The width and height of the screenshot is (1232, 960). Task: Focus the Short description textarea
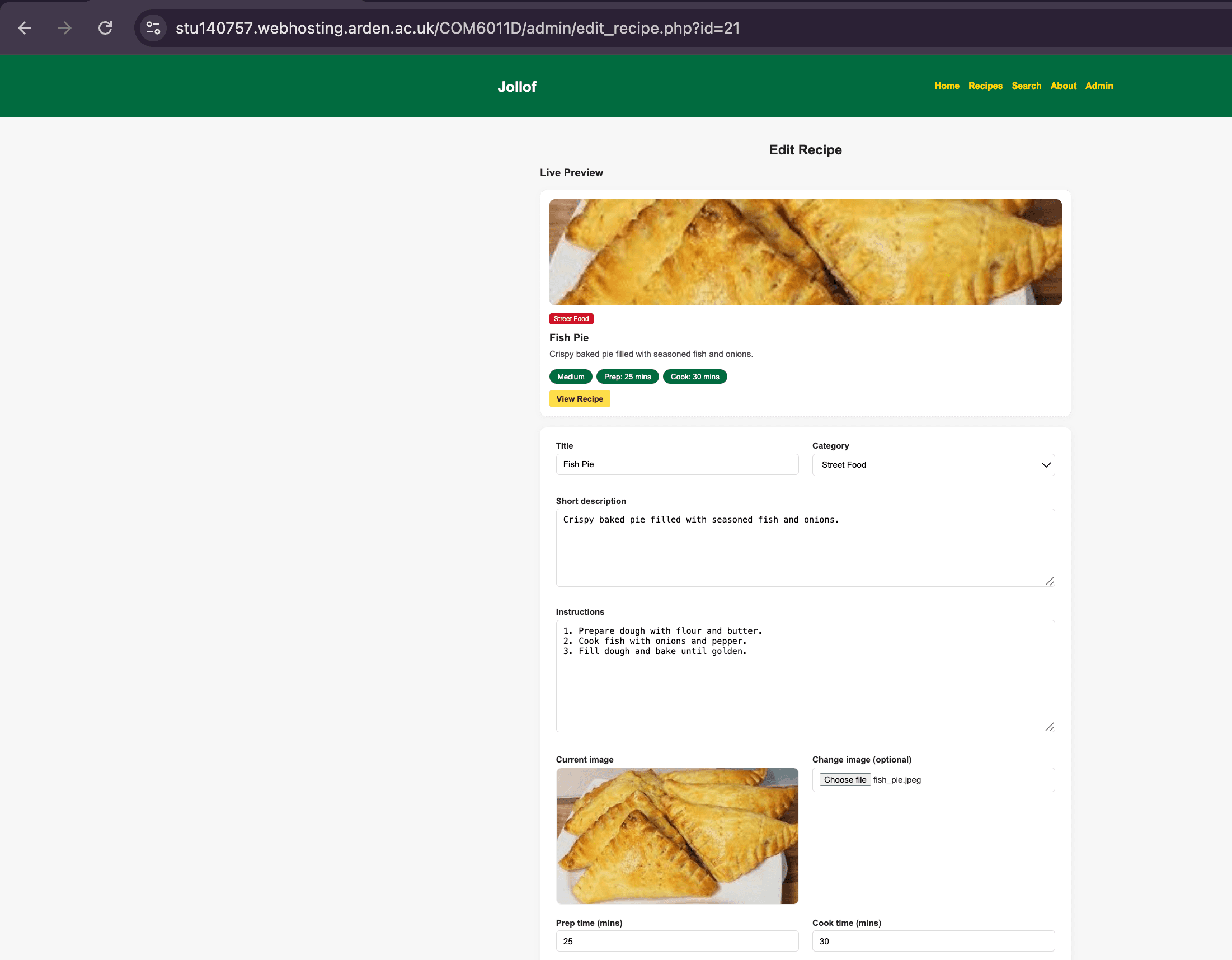tap(805, 548)
